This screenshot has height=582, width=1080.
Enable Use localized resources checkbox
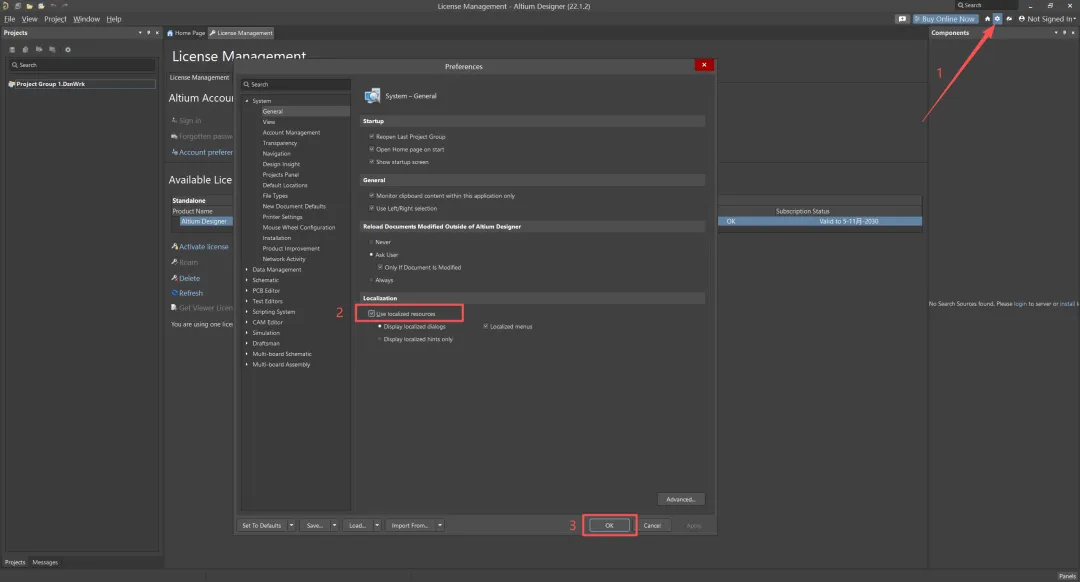point(371,313)
